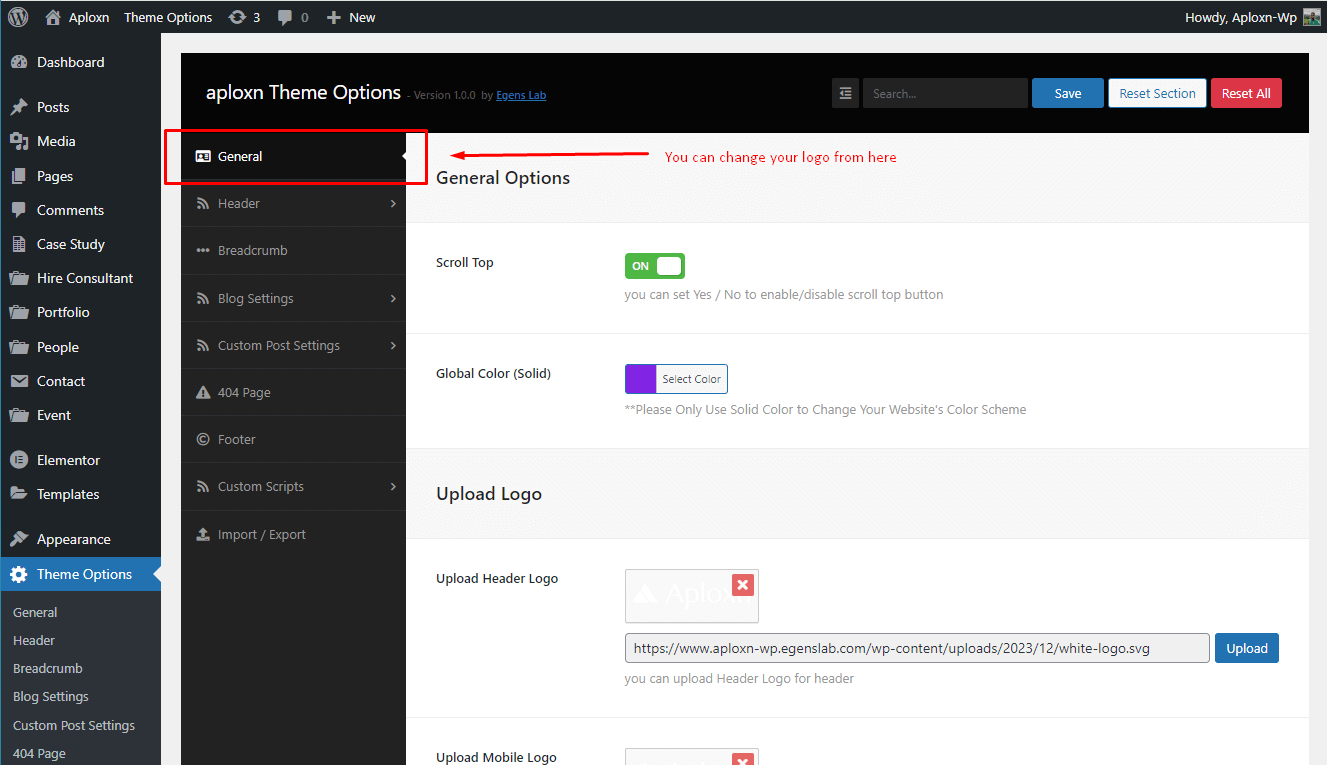
Task: Toggle the Scroll Top ON switch
Action: (x=655, y=266)
